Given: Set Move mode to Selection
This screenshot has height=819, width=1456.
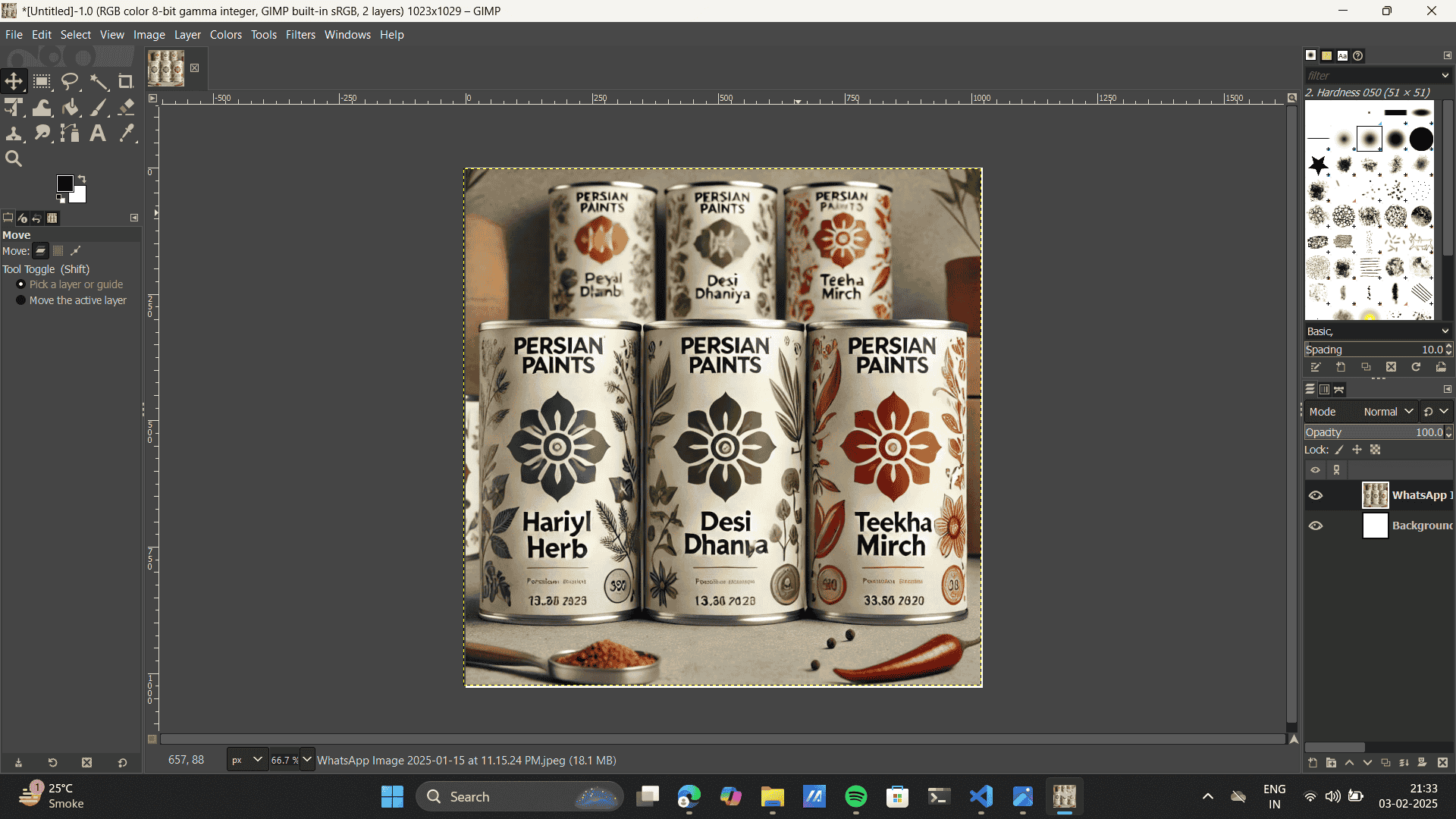Looking at the screenshot, I should tap(58, 251).
